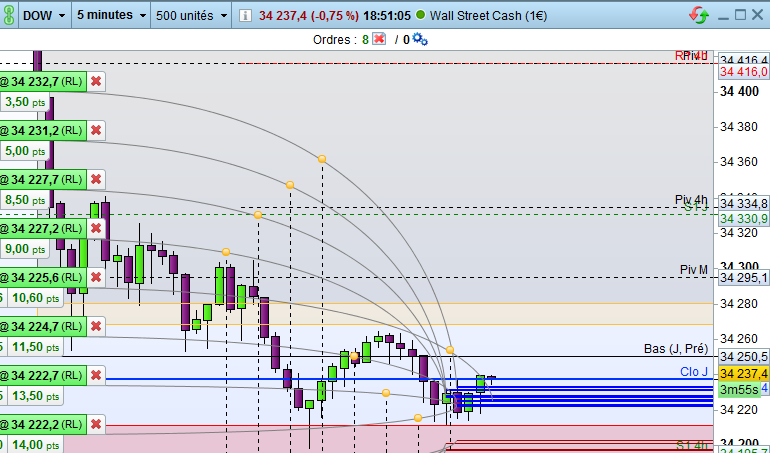Select the @34 222,7 (RL) order label
Screen dimensions: 770x453
[43, 375]
